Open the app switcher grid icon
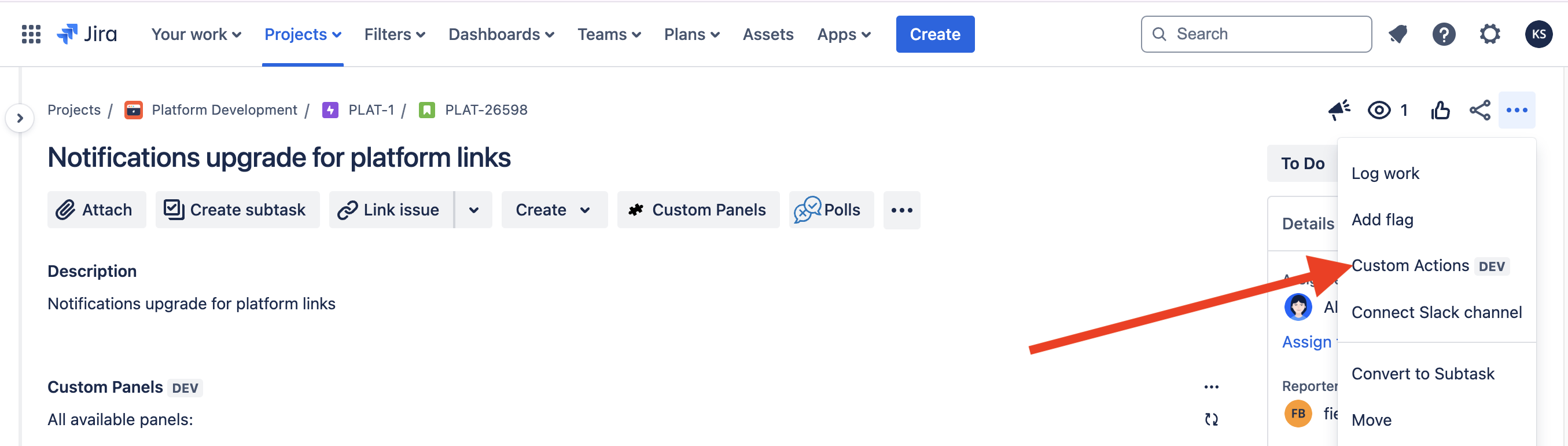This screenshot has height=446, width=1568. [31, 34]
